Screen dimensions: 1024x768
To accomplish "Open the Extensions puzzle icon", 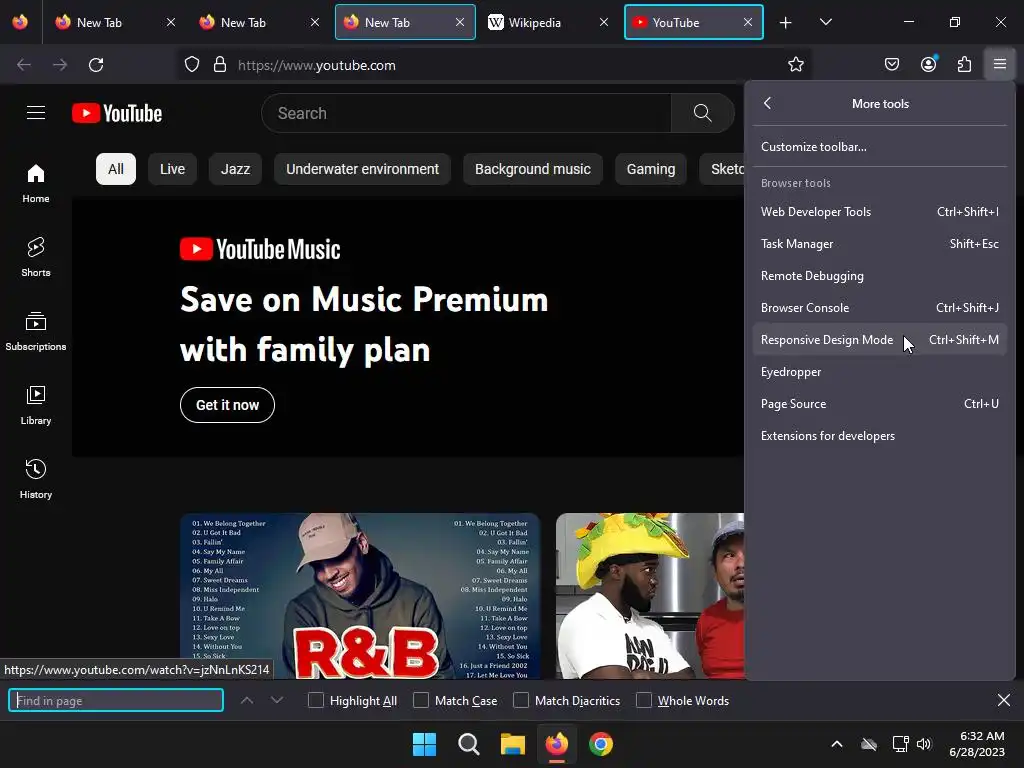I will tap(964, 64).
